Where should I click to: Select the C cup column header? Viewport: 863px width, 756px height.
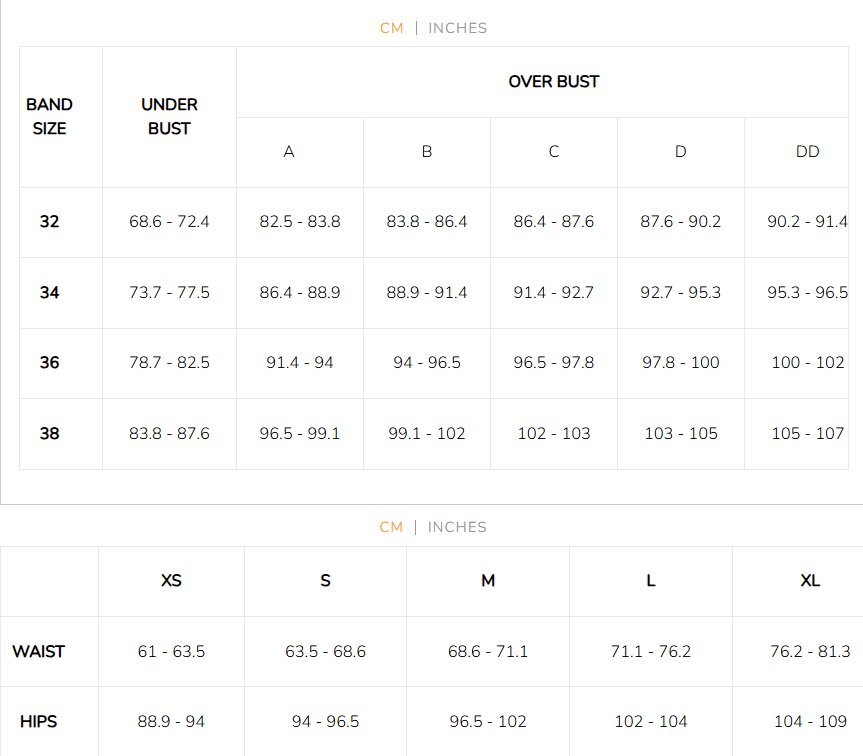pyautogui.click(x=554, y=152)
